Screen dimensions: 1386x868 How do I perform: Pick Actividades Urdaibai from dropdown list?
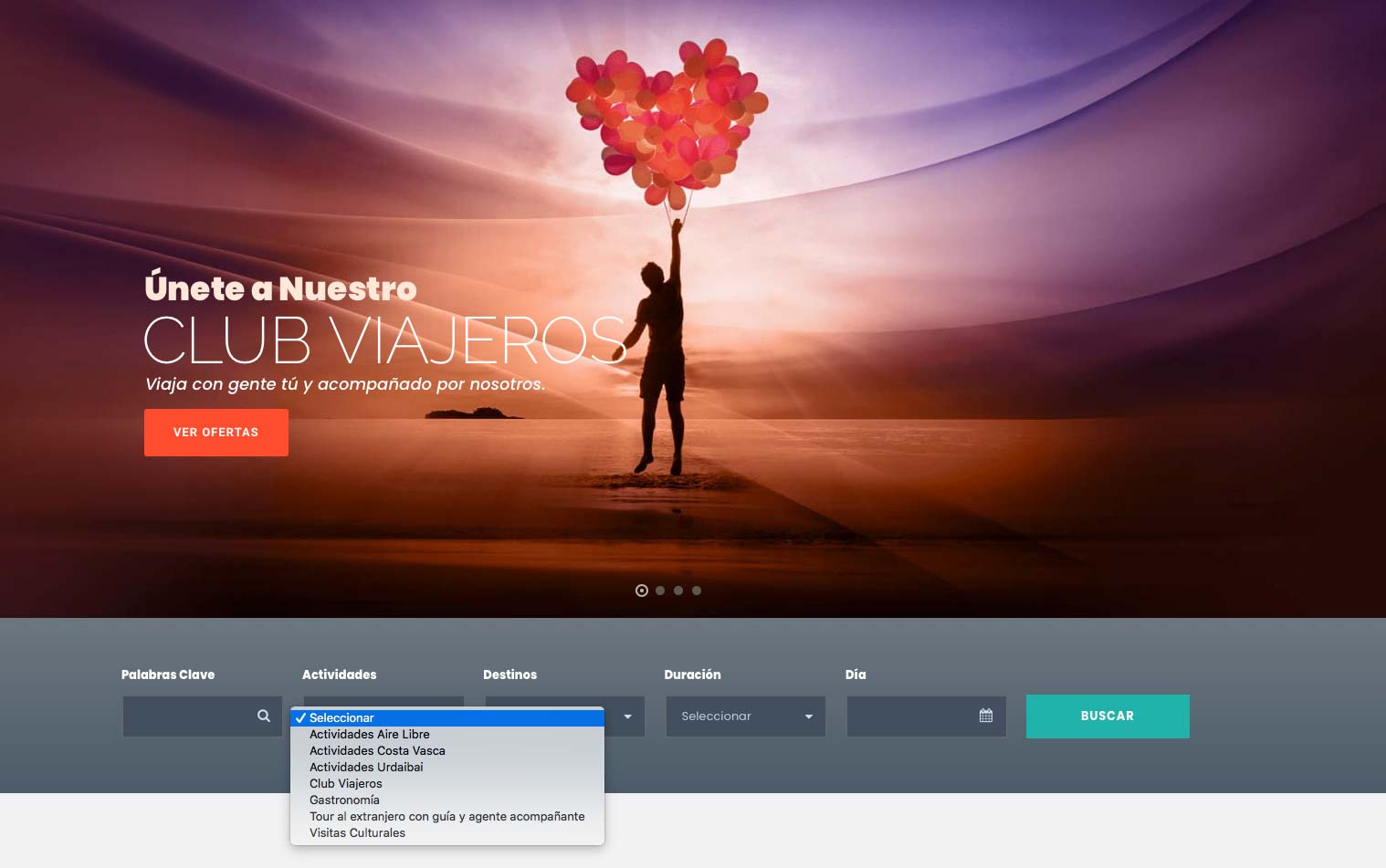[447, 768]
